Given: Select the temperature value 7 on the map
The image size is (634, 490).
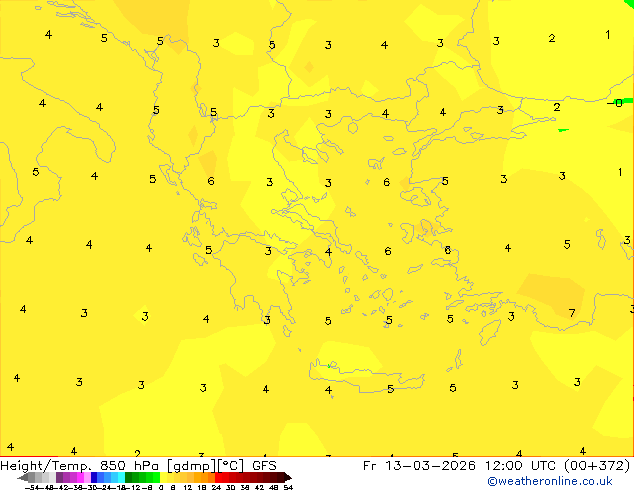Looking at the screenshot, I should click(572, 313).
